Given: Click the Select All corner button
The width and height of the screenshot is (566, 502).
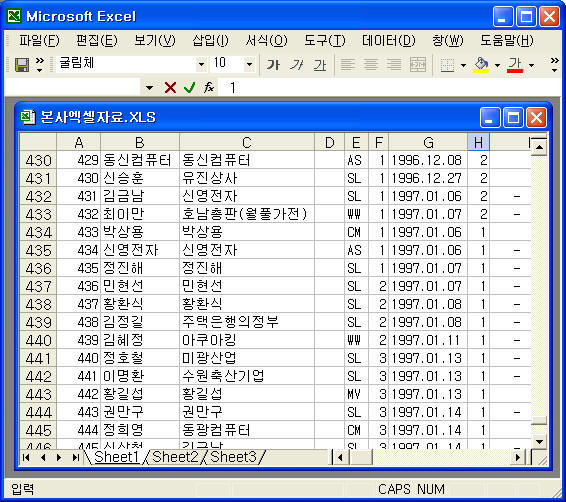Looking at the screenshot, I should coord(38,143).
